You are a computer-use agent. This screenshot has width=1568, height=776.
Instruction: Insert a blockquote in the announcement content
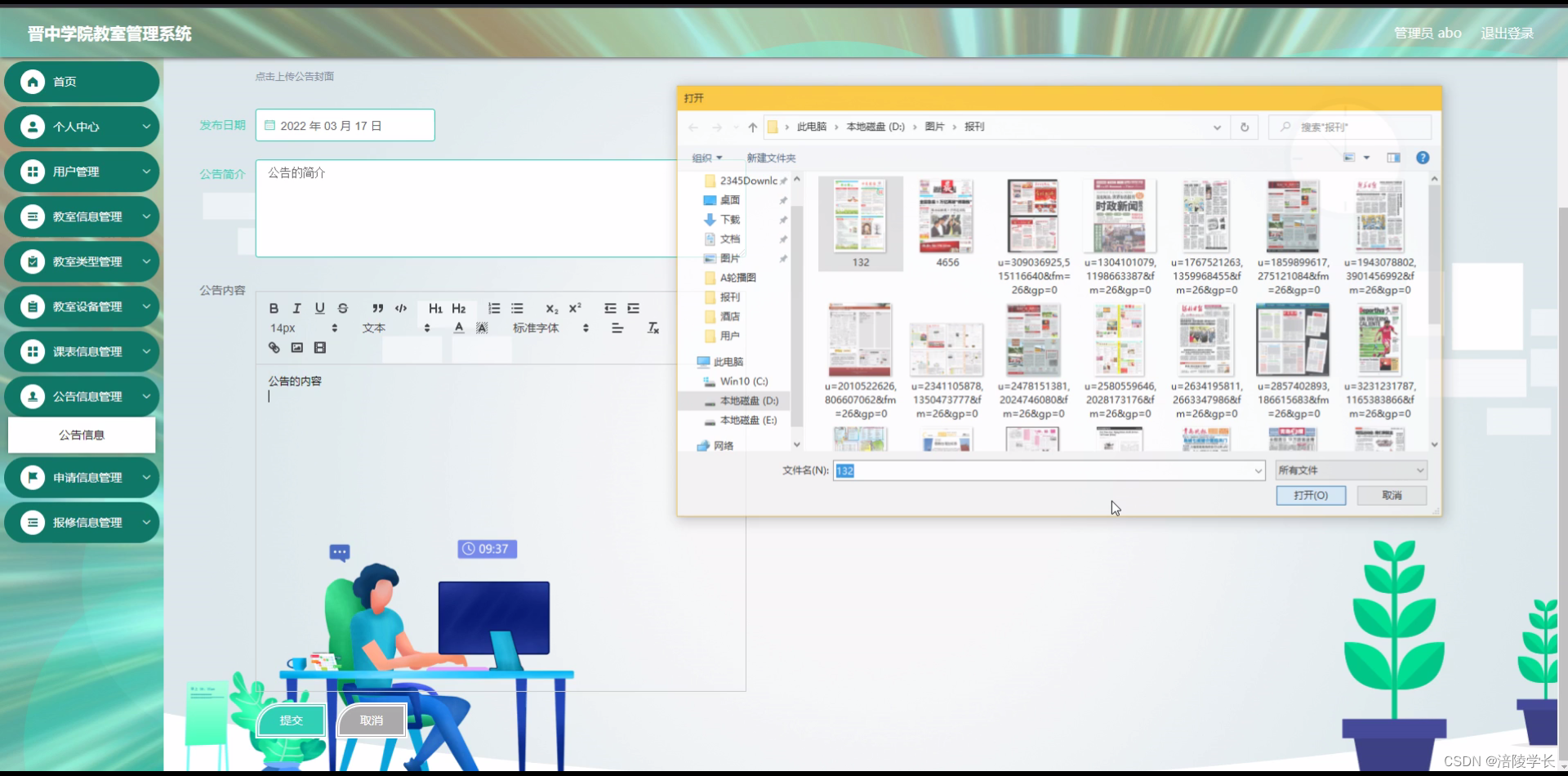pos(377,308)
